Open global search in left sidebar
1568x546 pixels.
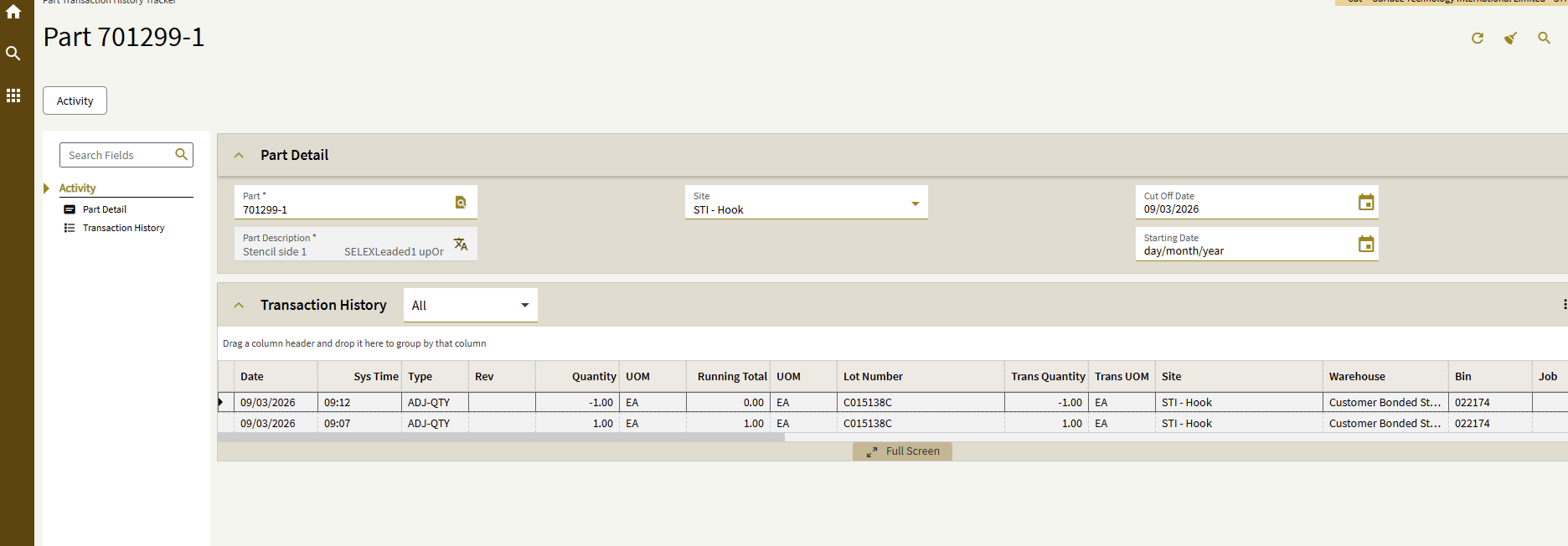(x=13, y=54)
